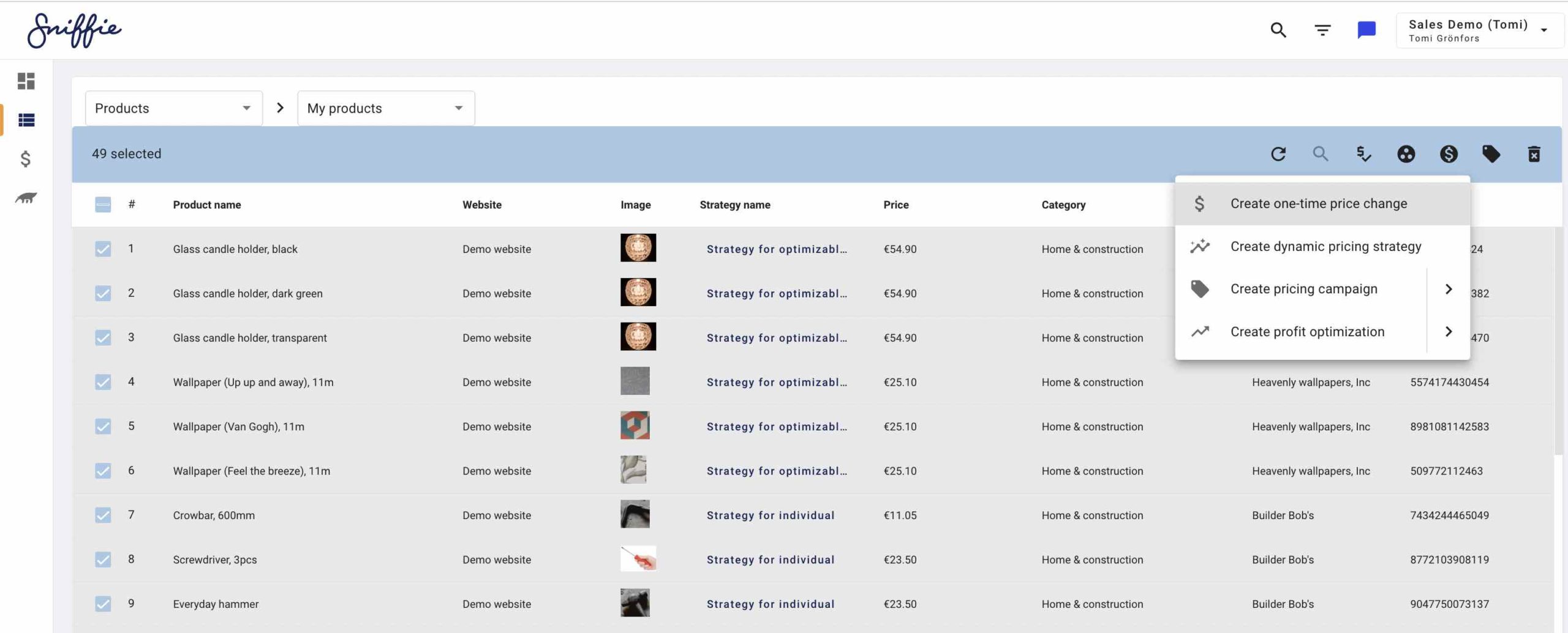Uncheck Wallpaper (Van Gogh) row
1568x633 pixels.
(x=103, y=427)
